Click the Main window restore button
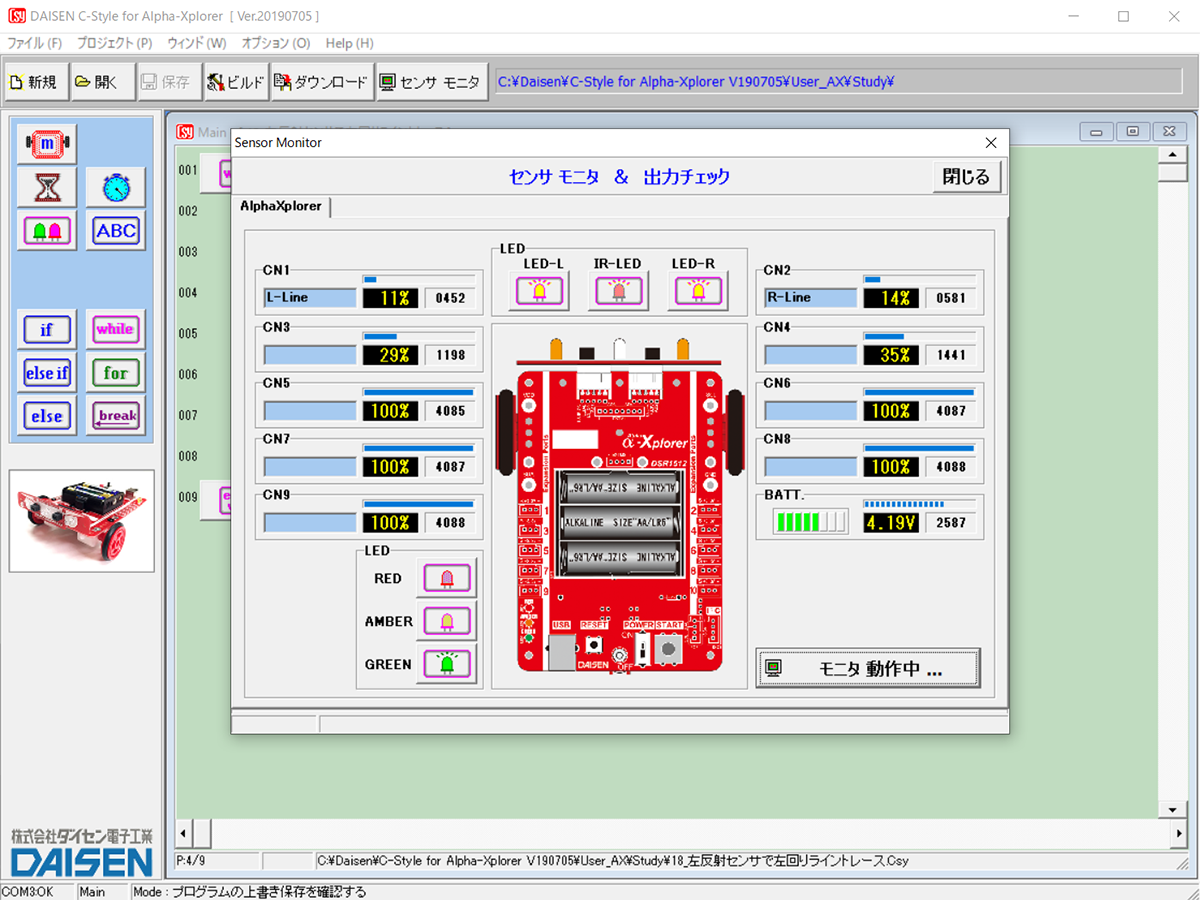The height and width of the screenshot is (900, 1200). pyautogui.click(x=1132, y=131)
